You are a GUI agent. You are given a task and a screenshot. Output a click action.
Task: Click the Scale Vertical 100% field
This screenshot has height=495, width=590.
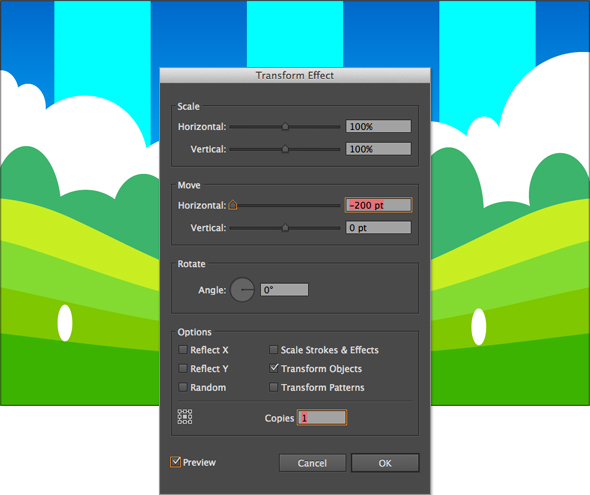click(x=379, y=149)
